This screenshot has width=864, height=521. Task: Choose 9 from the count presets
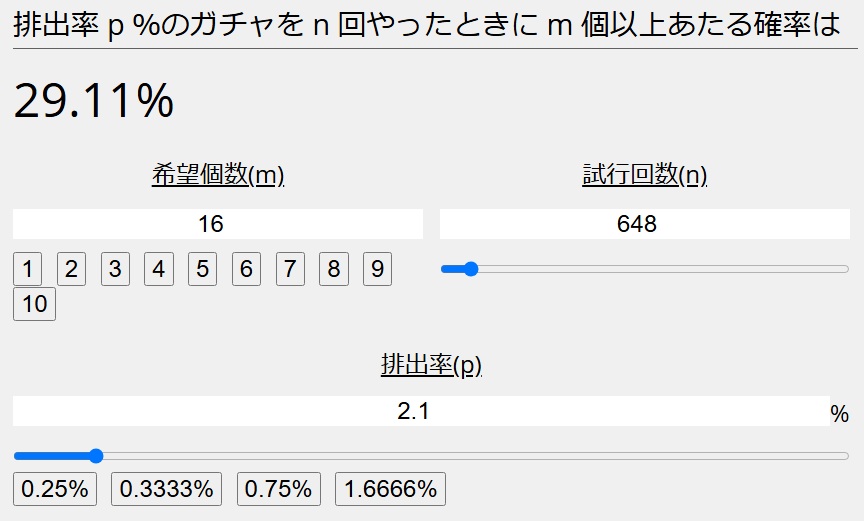(x=377, y=269)
